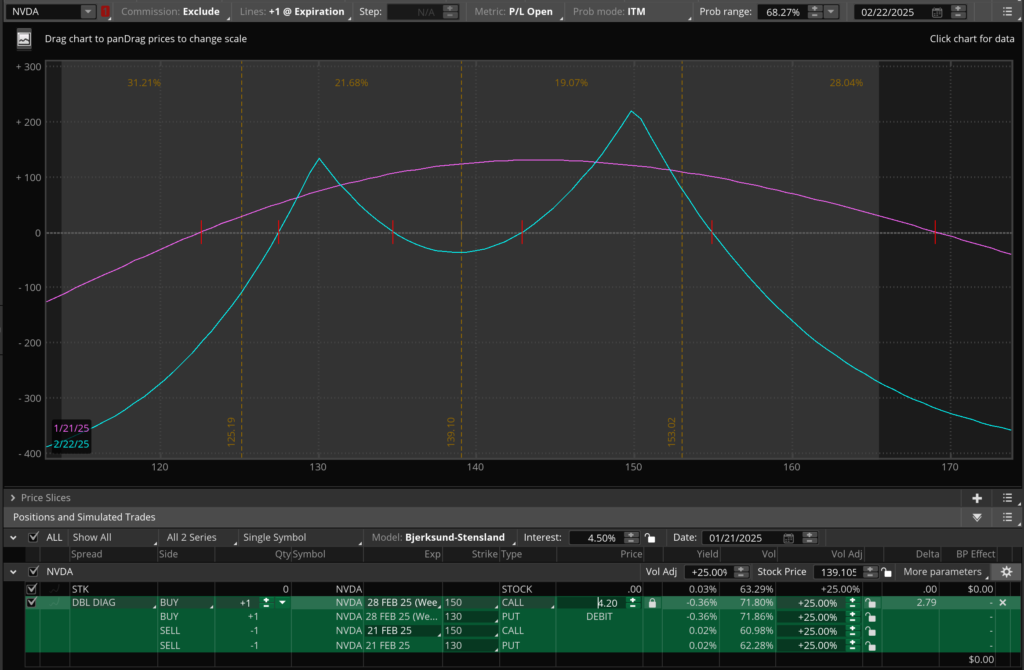This screenshot has width=1024, height=670.
Task: Click the NVDA Vol Adj +25.00% stepper
Action: 741,572
